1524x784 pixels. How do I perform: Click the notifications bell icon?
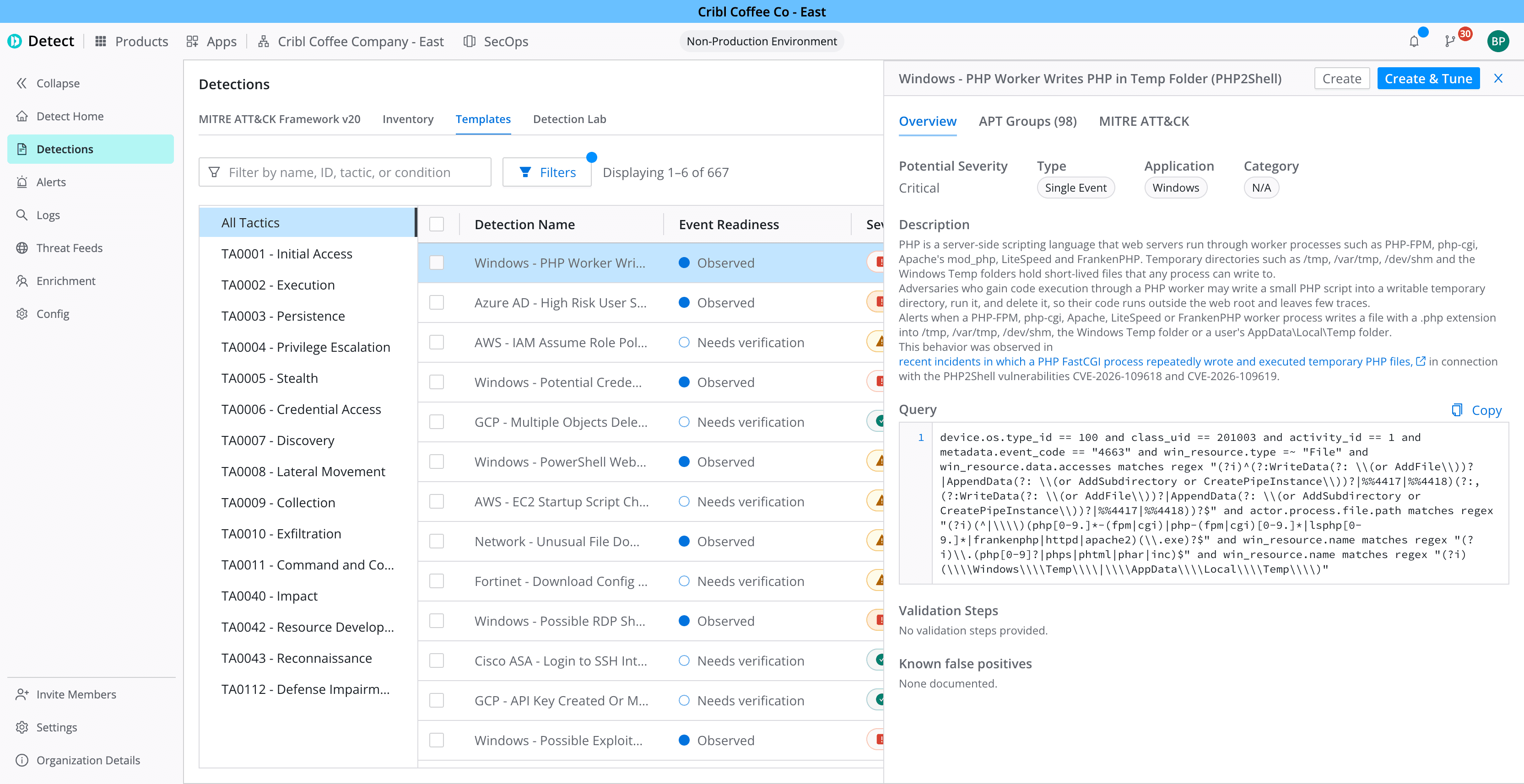click(x=1414, y=41)
